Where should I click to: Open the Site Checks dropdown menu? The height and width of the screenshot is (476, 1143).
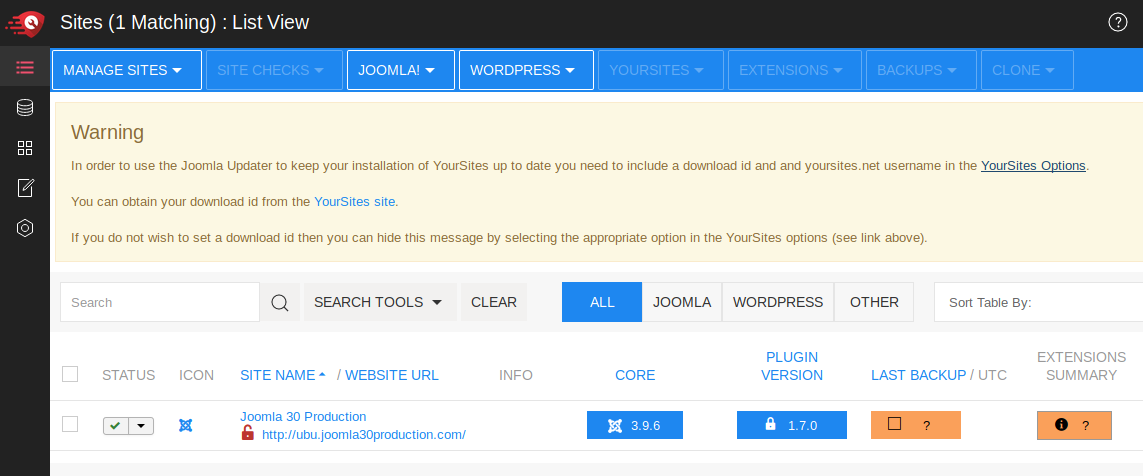click(x=274, y=70)
